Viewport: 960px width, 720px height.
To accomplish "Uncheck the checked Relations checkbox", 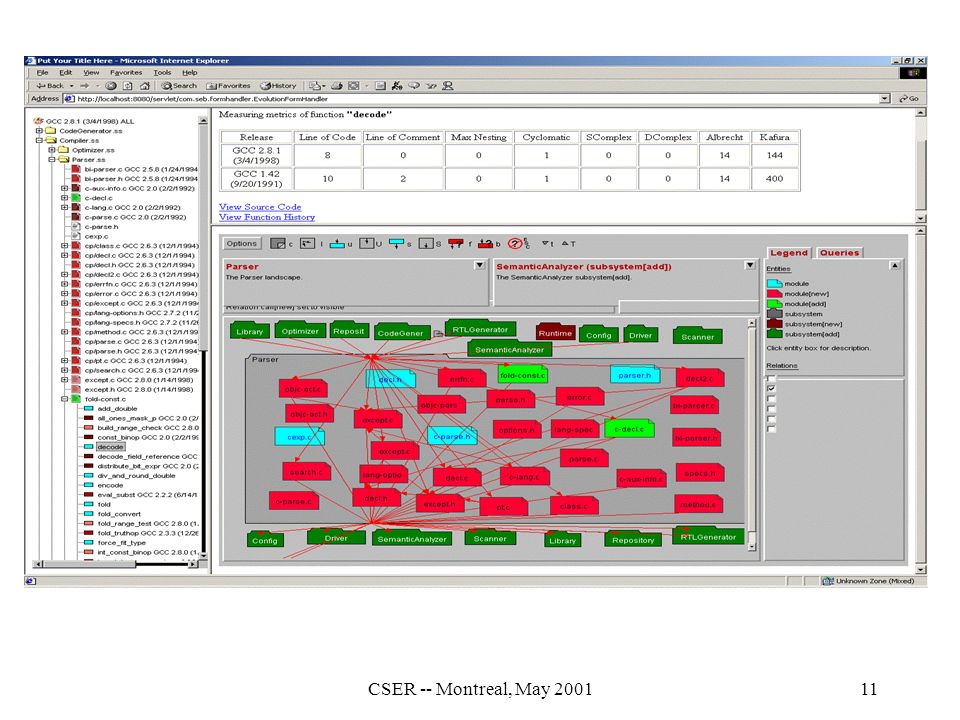I will pyautogui.click(x=771, y=389).
